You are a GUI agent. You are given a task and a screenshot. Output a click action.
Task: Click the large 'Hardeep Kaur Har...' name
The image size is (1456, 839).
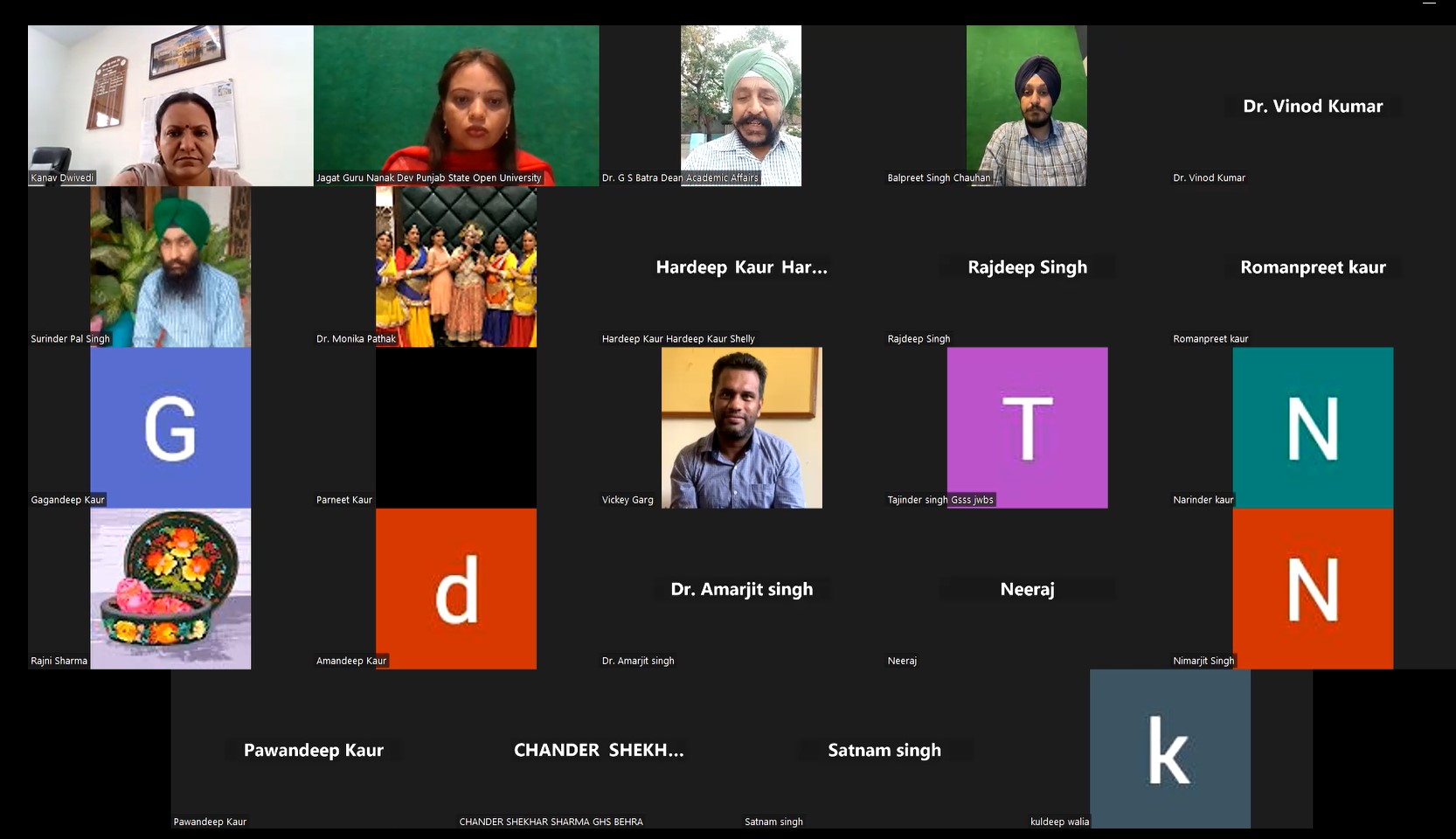click(x=741, y=267)
